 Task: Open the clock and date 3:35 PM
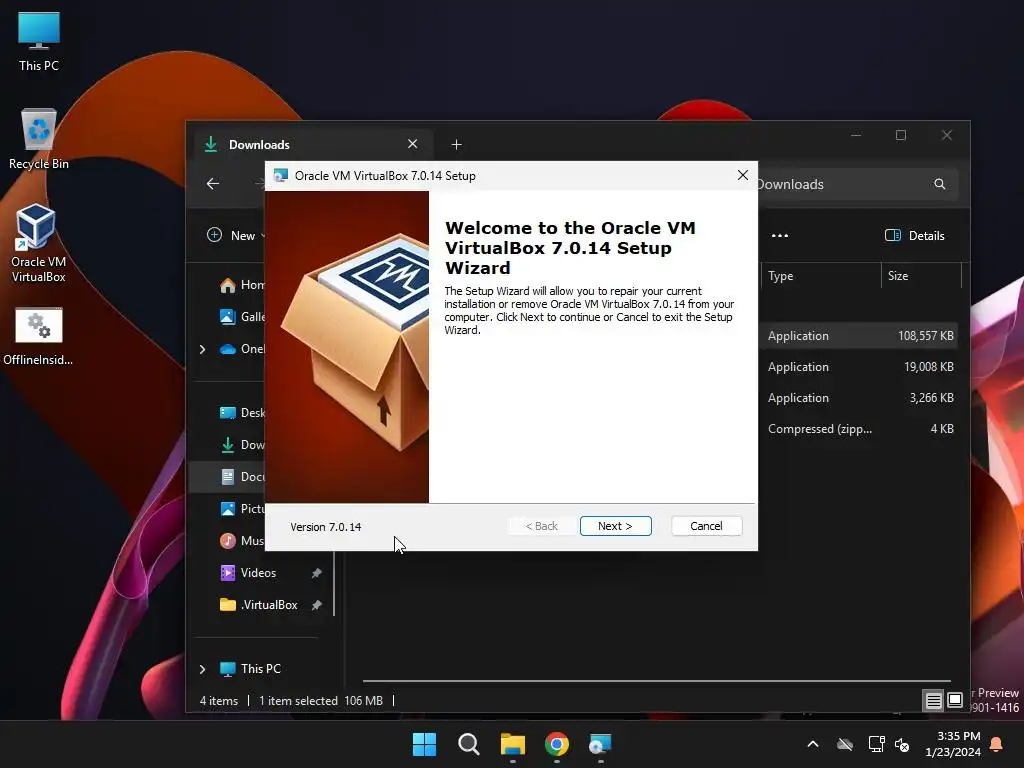click(953, 744)
